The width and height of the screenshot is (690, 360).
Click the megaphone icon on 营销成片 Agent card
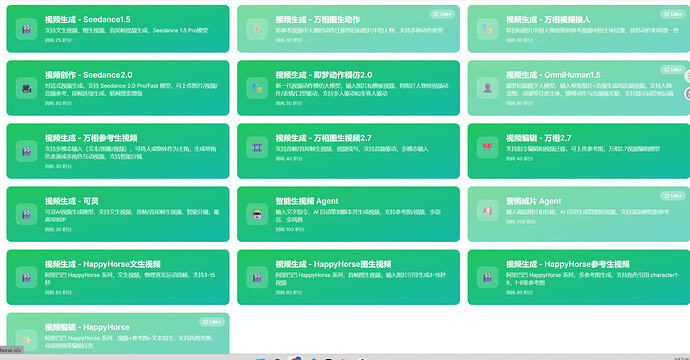coord(488,211)
